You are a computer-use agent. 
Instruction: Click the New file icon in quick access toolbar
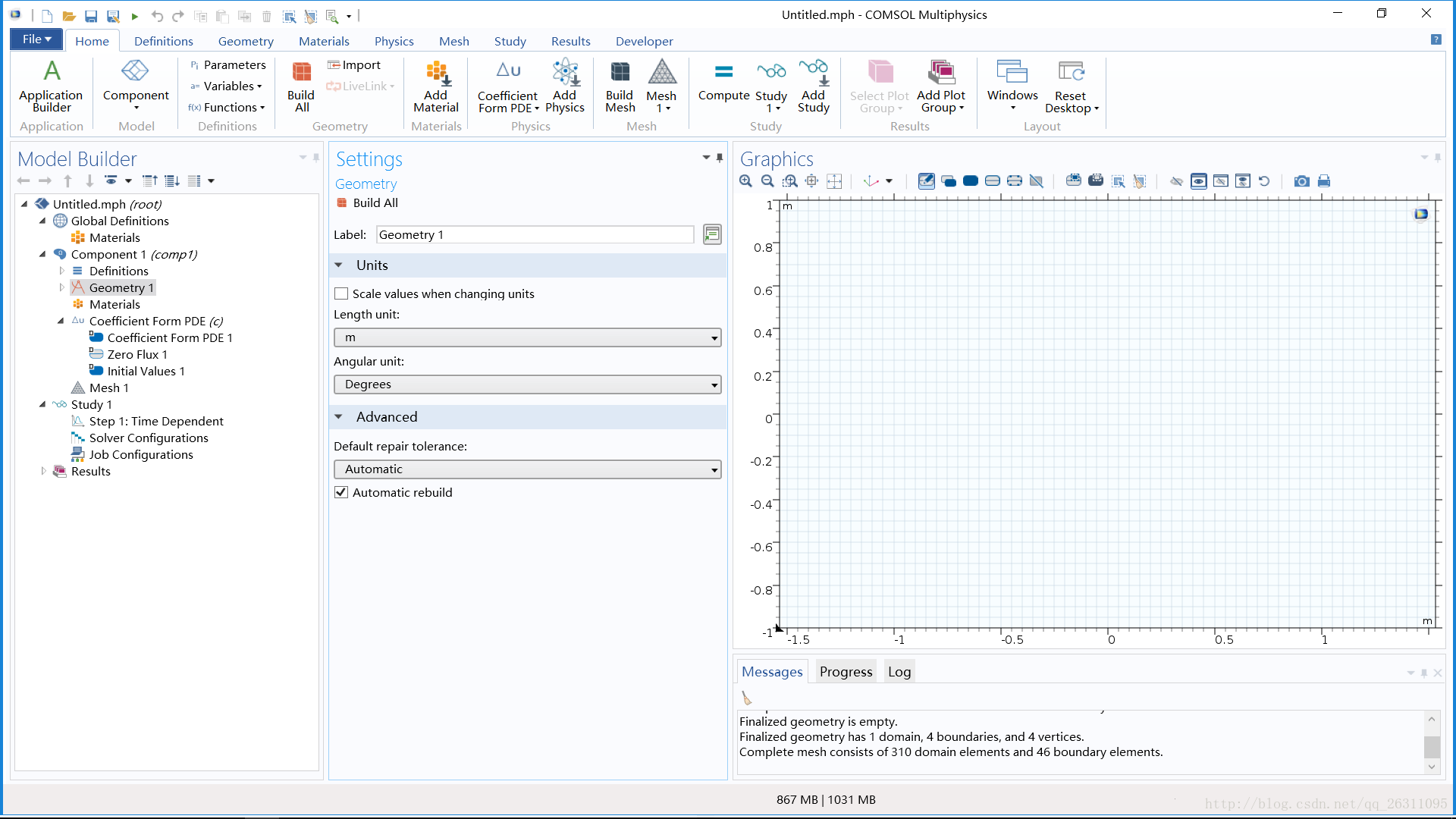tap(47, 15)
